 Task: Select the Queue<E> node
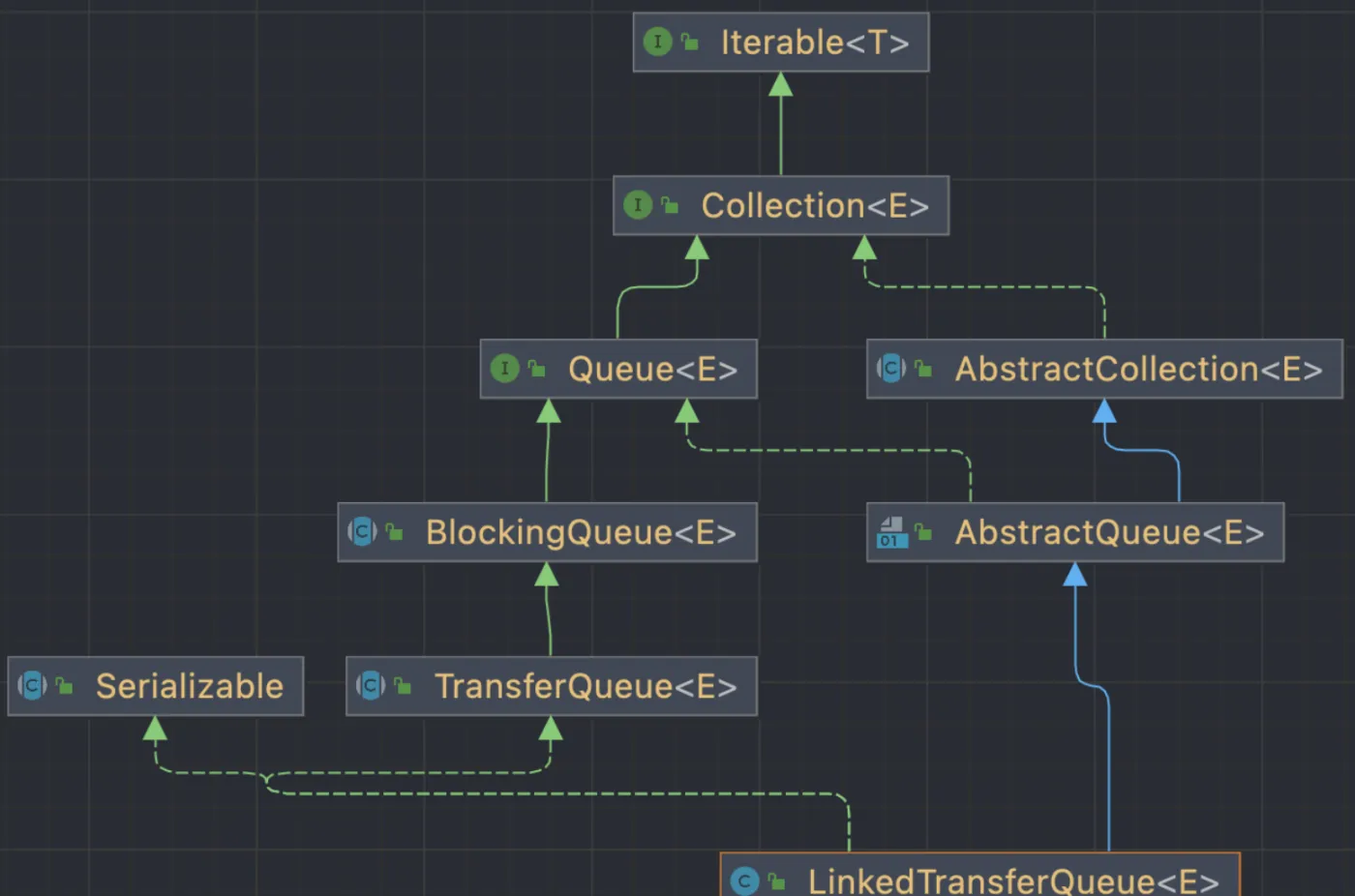coord(618,369)
